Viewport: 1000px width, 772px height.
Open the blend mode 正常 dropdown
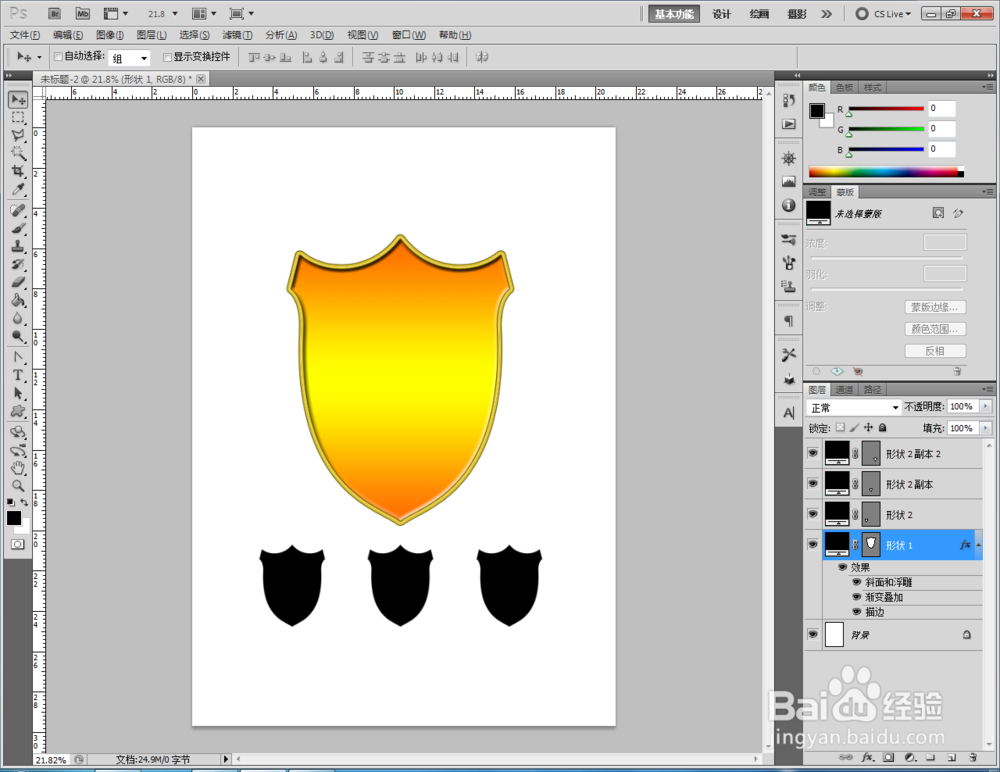(853, 407)
